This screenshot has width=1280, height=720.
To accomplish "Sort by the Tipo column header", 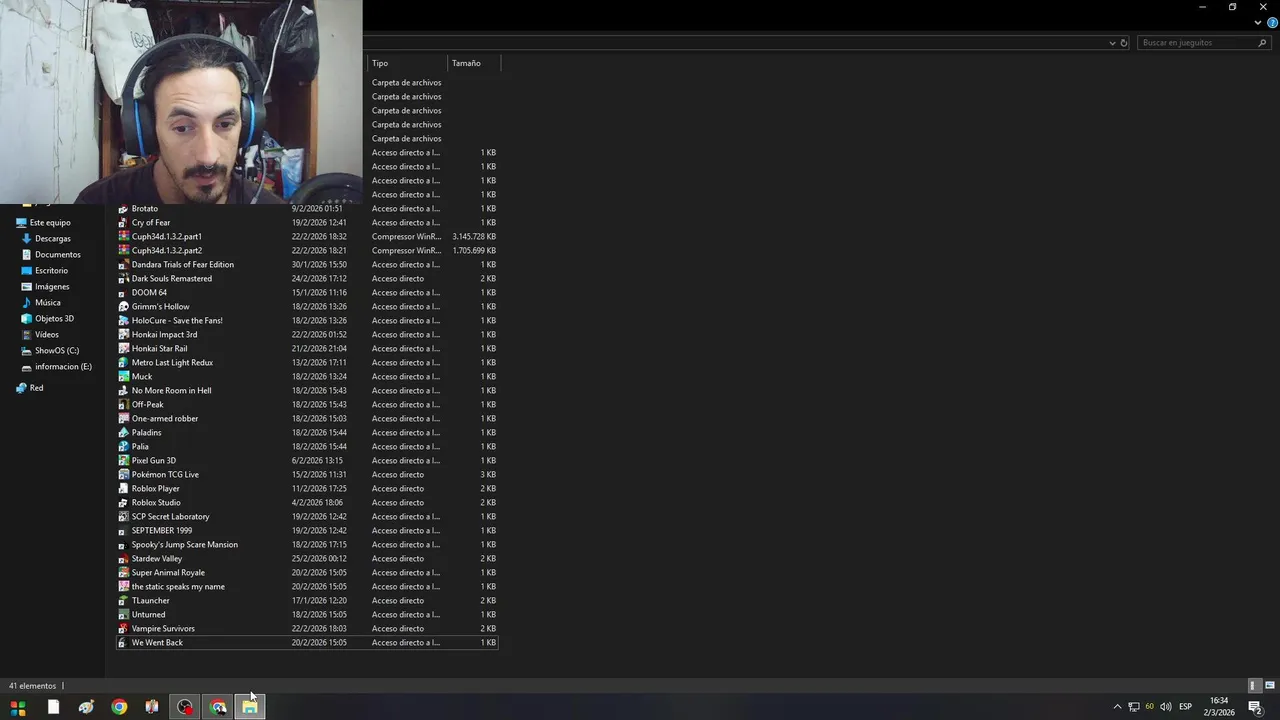I will click(406, 63).
